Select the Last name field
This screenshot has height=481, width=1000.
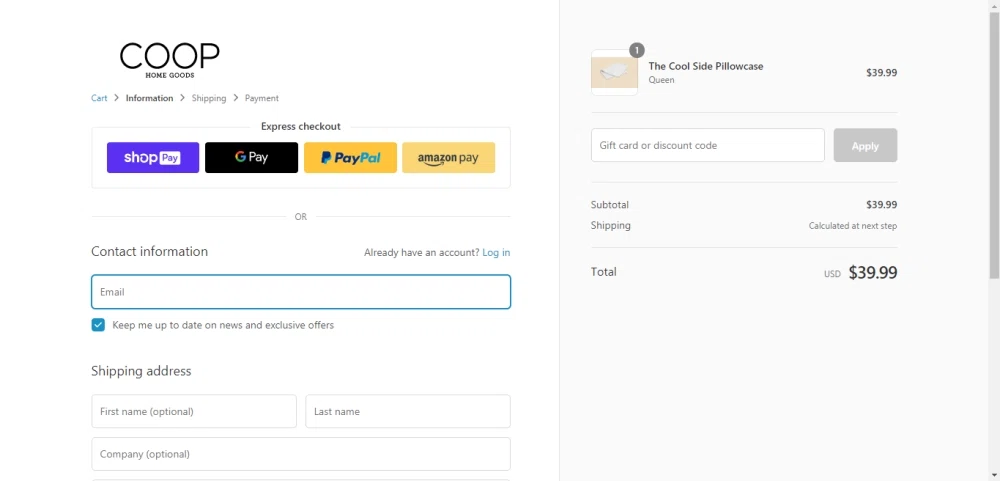click(x=408, y=411)
